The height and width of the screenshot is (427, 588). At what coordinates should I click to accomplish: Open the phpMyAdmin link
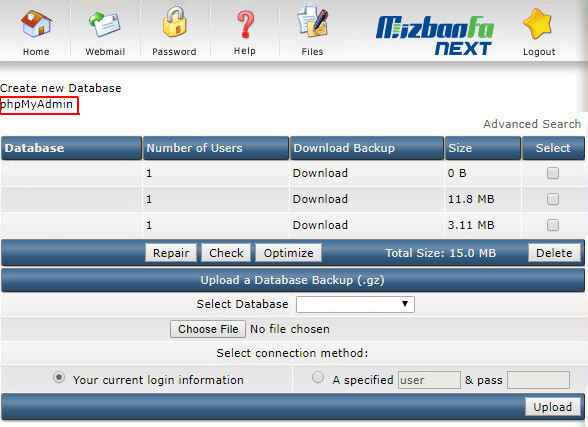pos(36,104)
